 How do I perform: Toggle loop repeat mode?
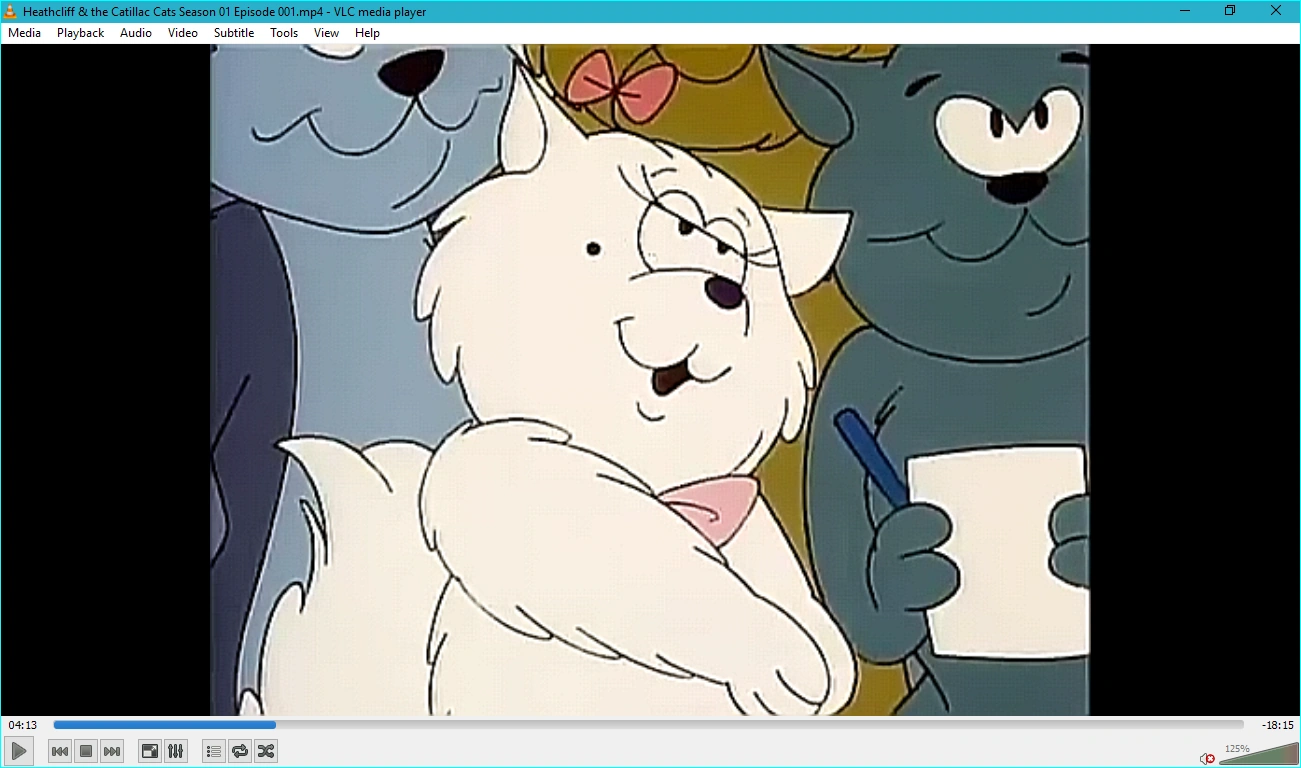pos(240,751)
